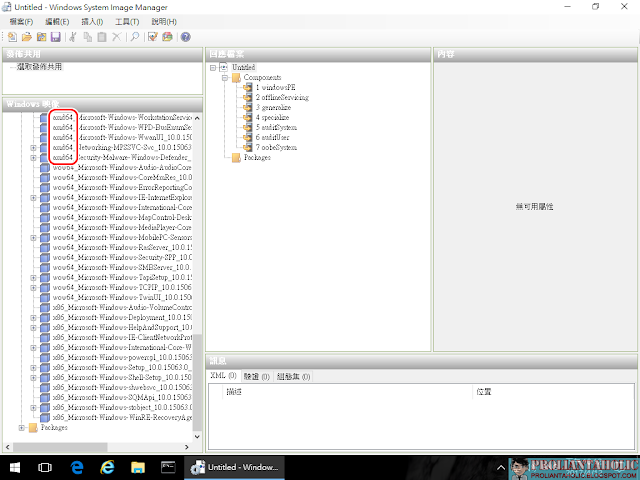This screenshot has height=480, width=640.
Task: Open Command Prompt from the taskbar
Action: (168, 468)
